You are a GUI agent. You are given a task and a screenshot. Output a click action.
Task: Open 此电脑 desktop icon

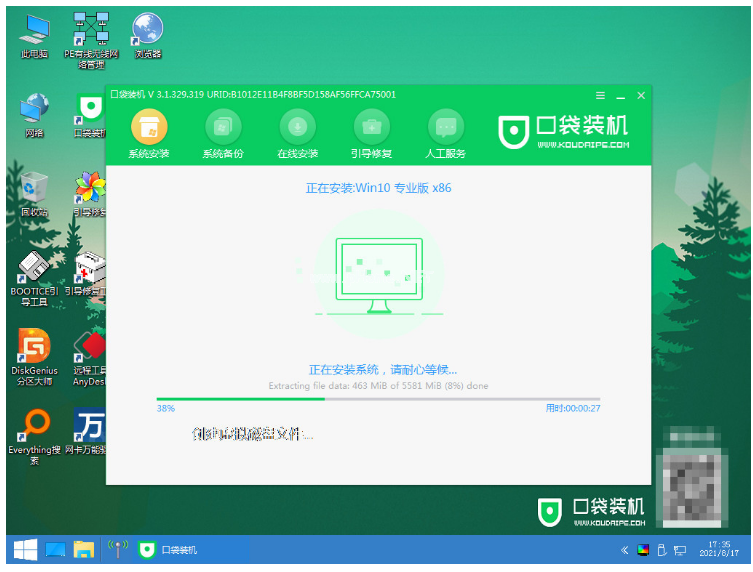[x=35, y=34]
